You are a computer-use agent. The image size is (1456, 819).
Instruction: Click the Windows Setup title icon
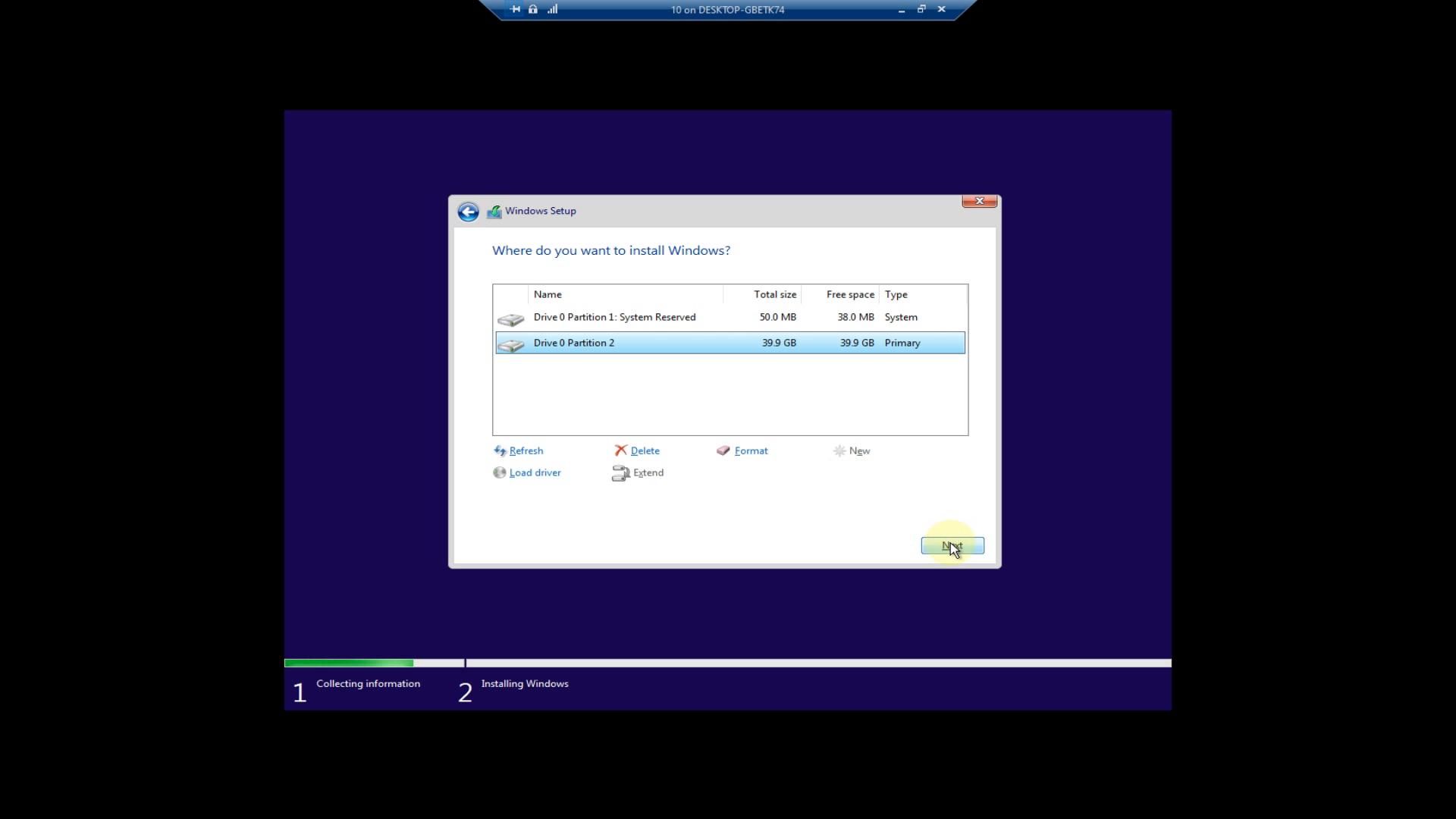coord(494,212)
